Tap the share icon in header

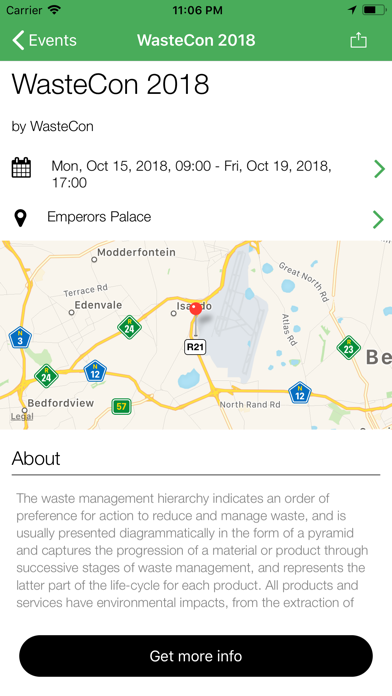coord(358,40)
